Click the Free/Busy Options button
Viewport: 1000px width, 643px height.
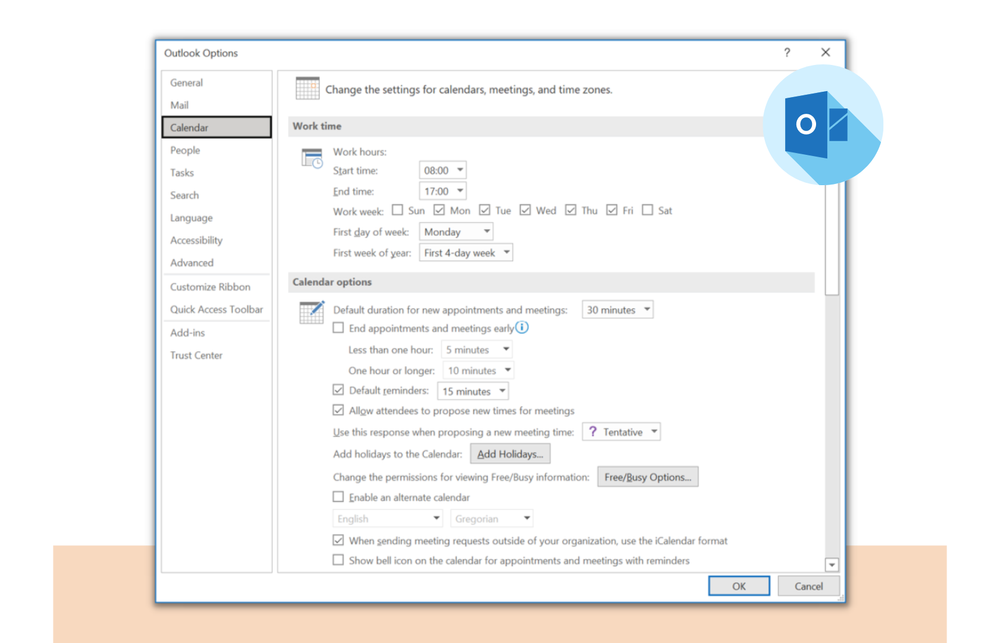(x=647, y=477)
